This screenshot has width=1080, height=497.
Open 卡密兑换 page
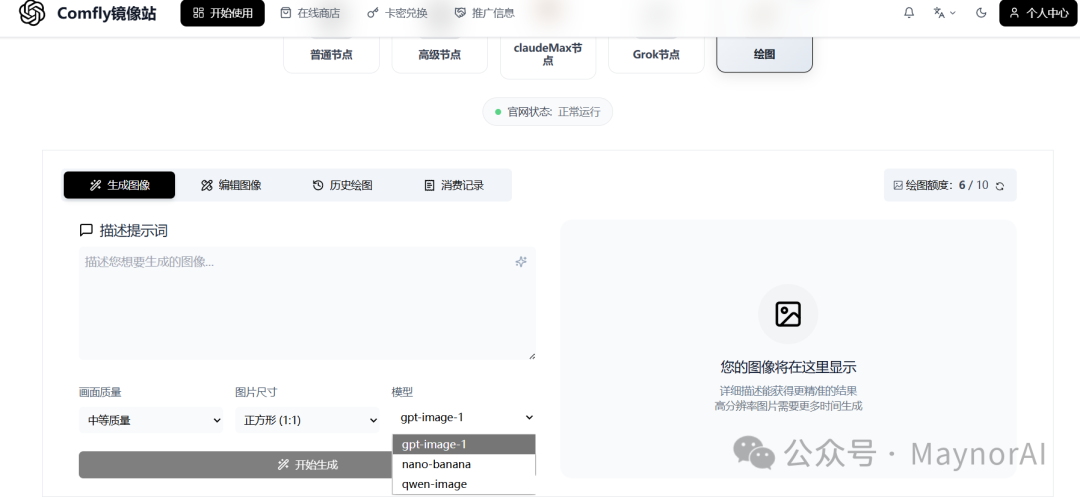pos(397,12)
